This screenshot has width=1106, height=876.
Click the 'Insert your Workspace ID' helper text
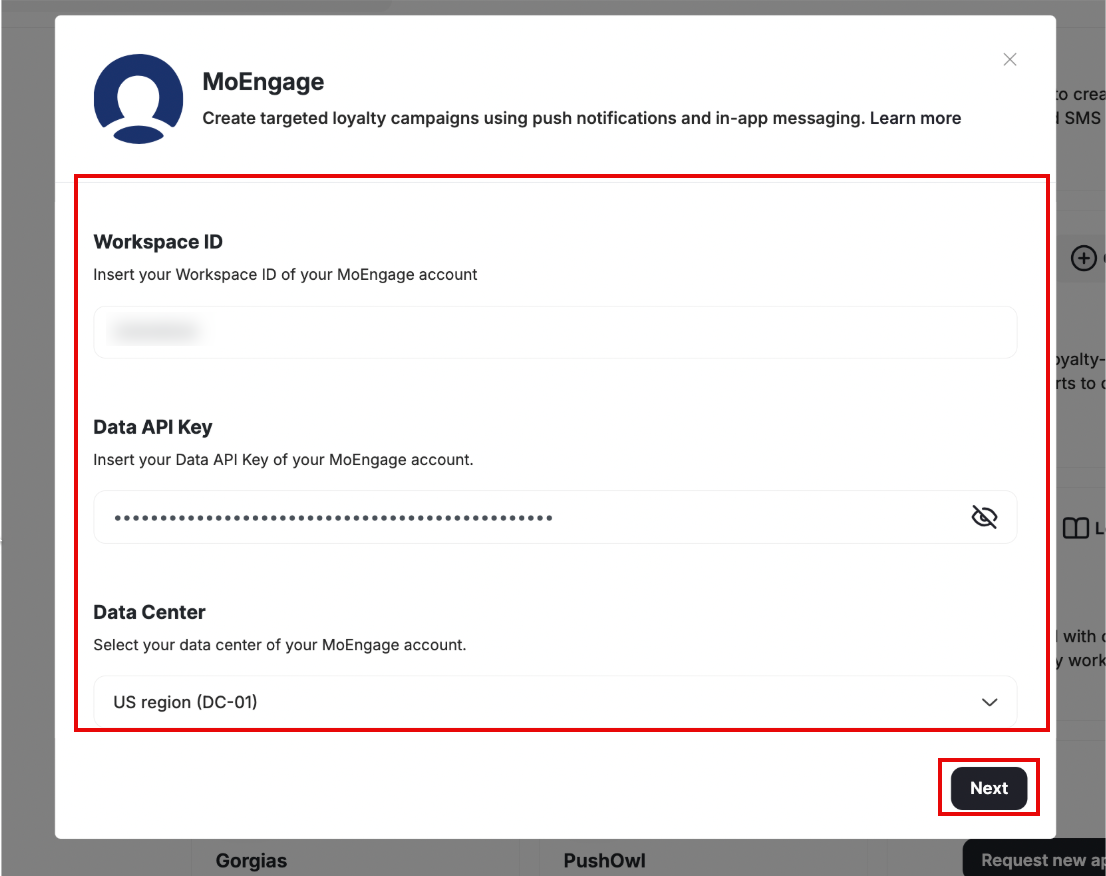[x=285, y=274]
